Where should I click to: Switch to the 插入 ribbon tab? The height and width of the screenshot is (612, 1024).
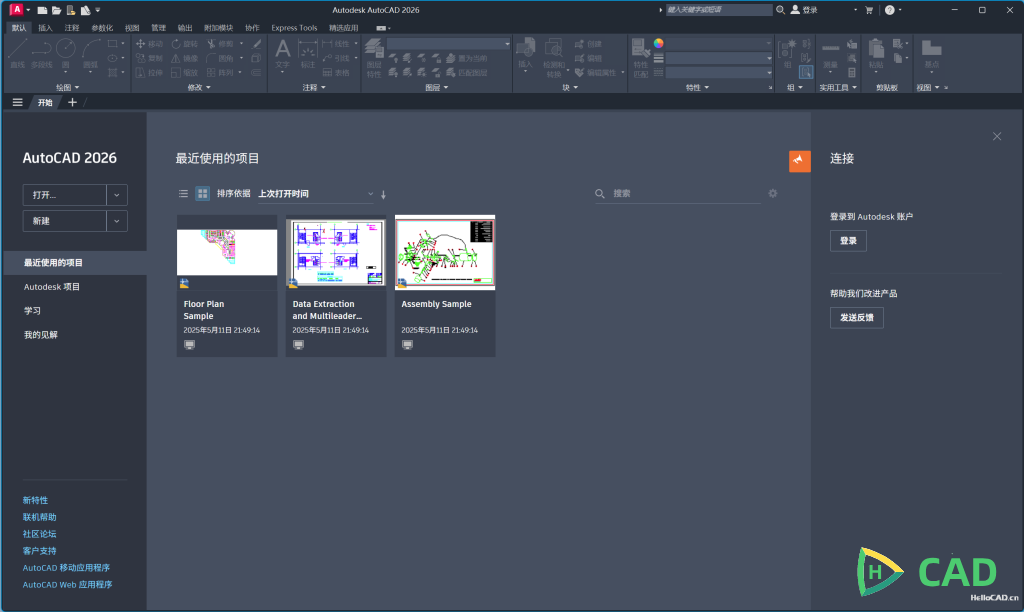[45, 28]
